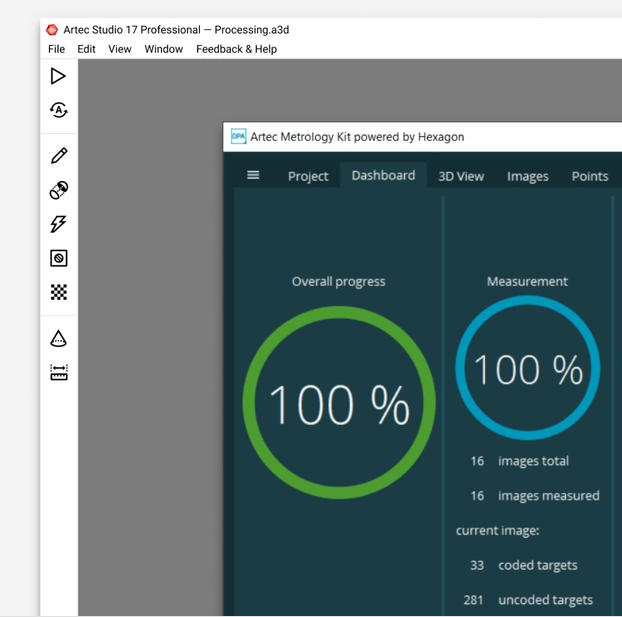Click the DPA logo in Metrology Kit title
622x617 pixels.
(x=238, y=137)
